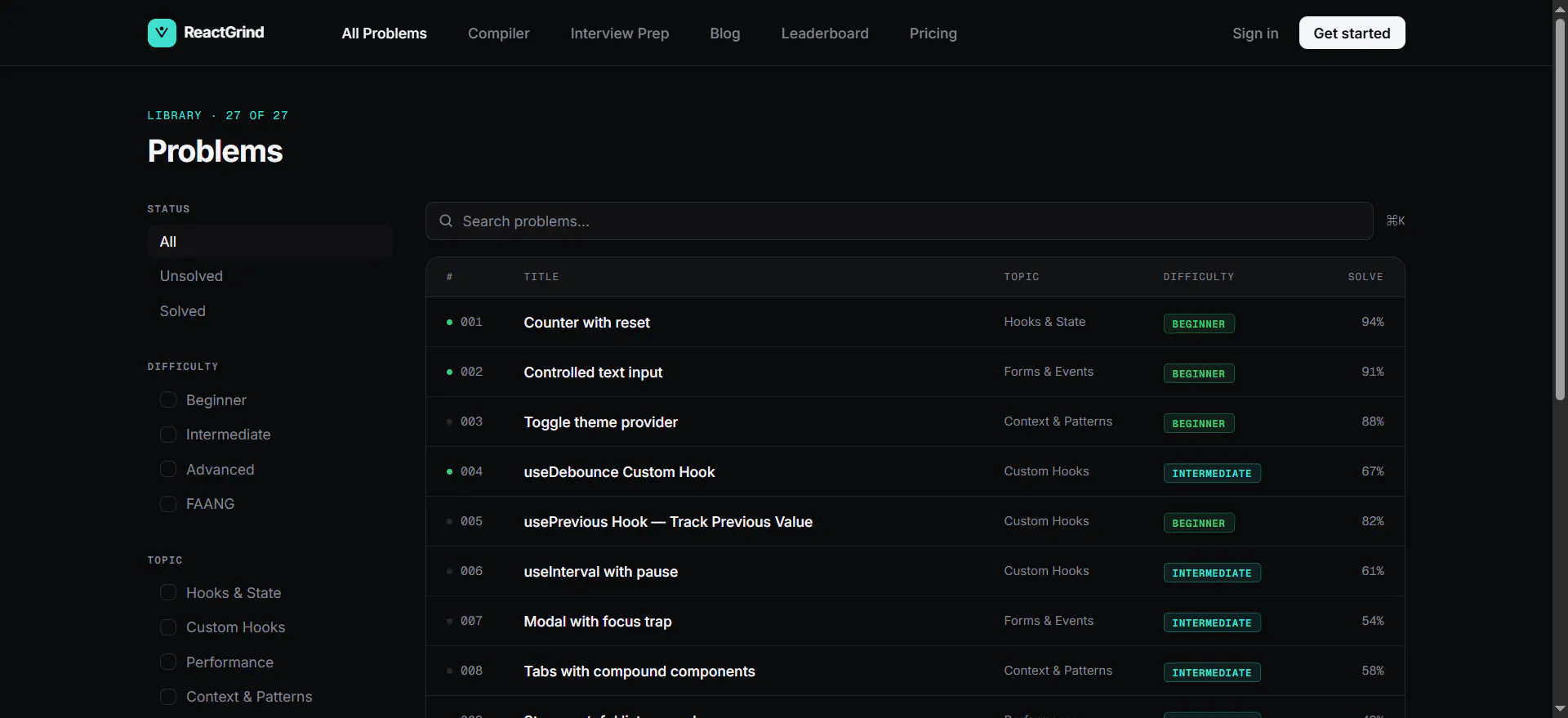Click status dot for problem 005
Viewport: 1568px width, 718px height.
click(449, 521)
